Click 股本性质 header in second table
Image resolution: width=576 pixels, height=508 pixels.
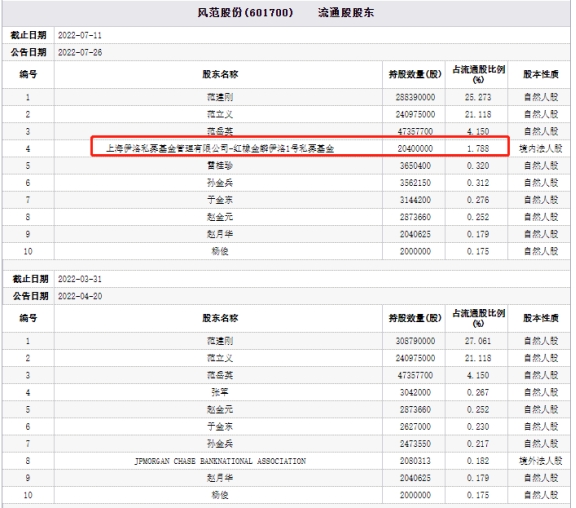coord(540,318)
